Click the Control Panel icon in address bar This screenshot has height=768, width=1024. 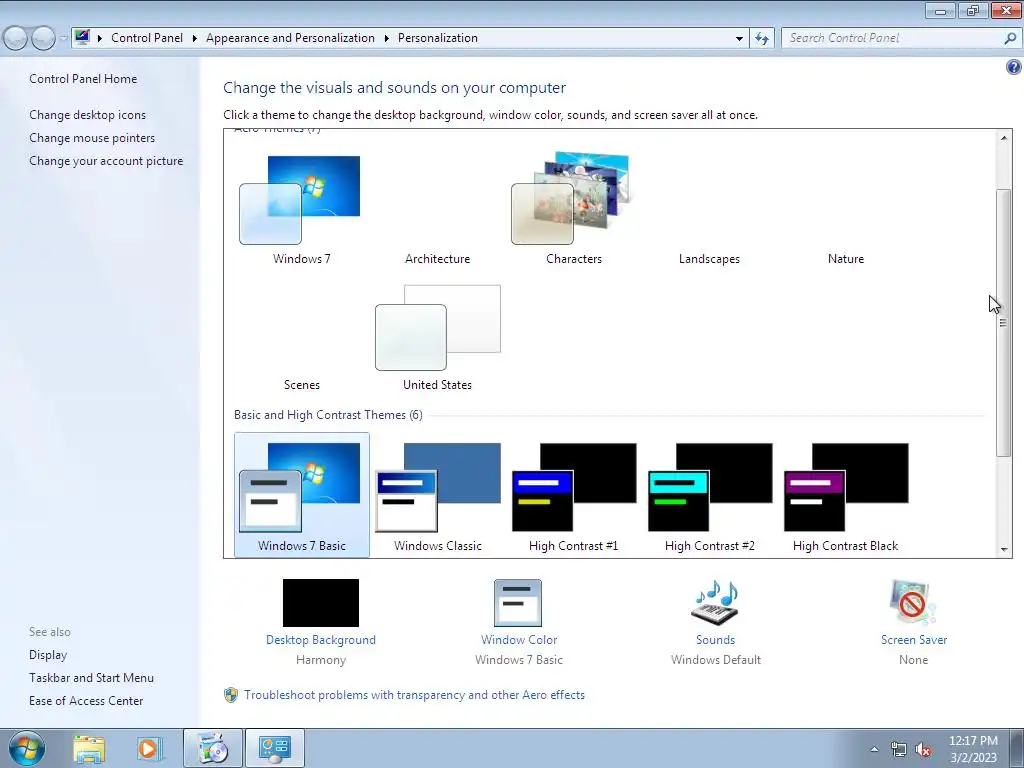pyautogui.click(x=82, y=37)
